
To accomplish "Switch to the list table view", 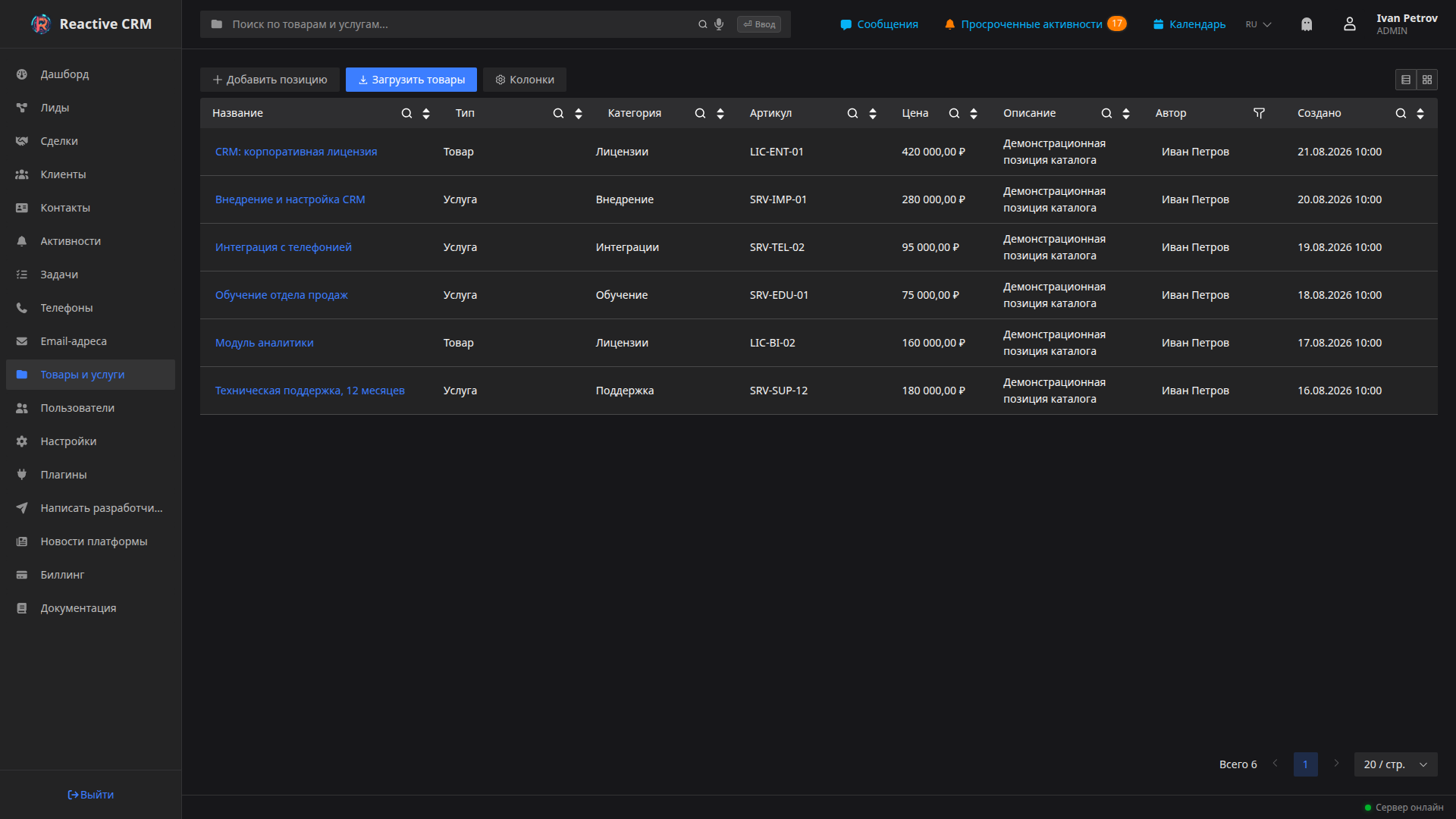I will pos(1406,80).
